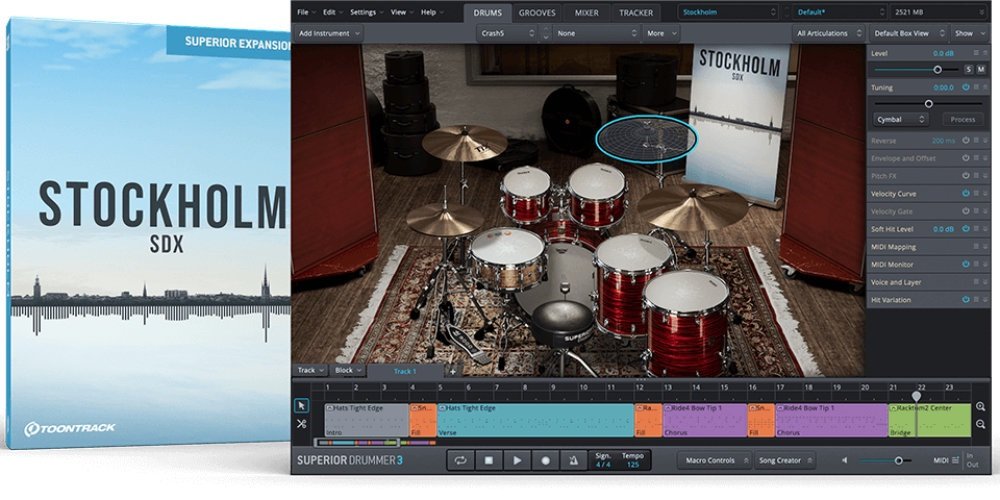Toggle the metronome icon
This screenshot has height=500, width=1000.
pyautogui.click(x=573, y=460)
